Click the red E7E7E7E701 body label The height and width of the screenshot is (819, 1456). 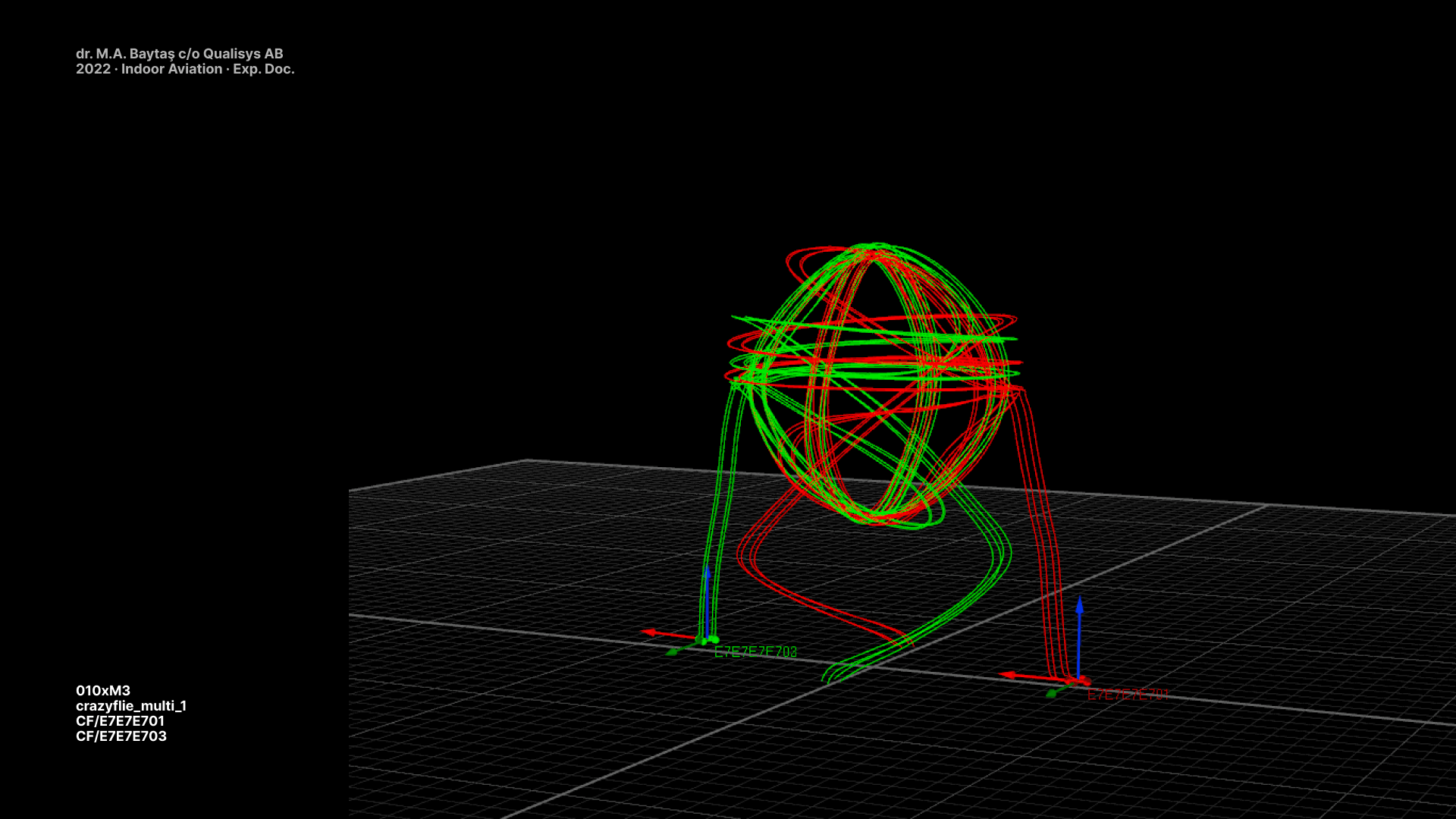pos(1128,695)
